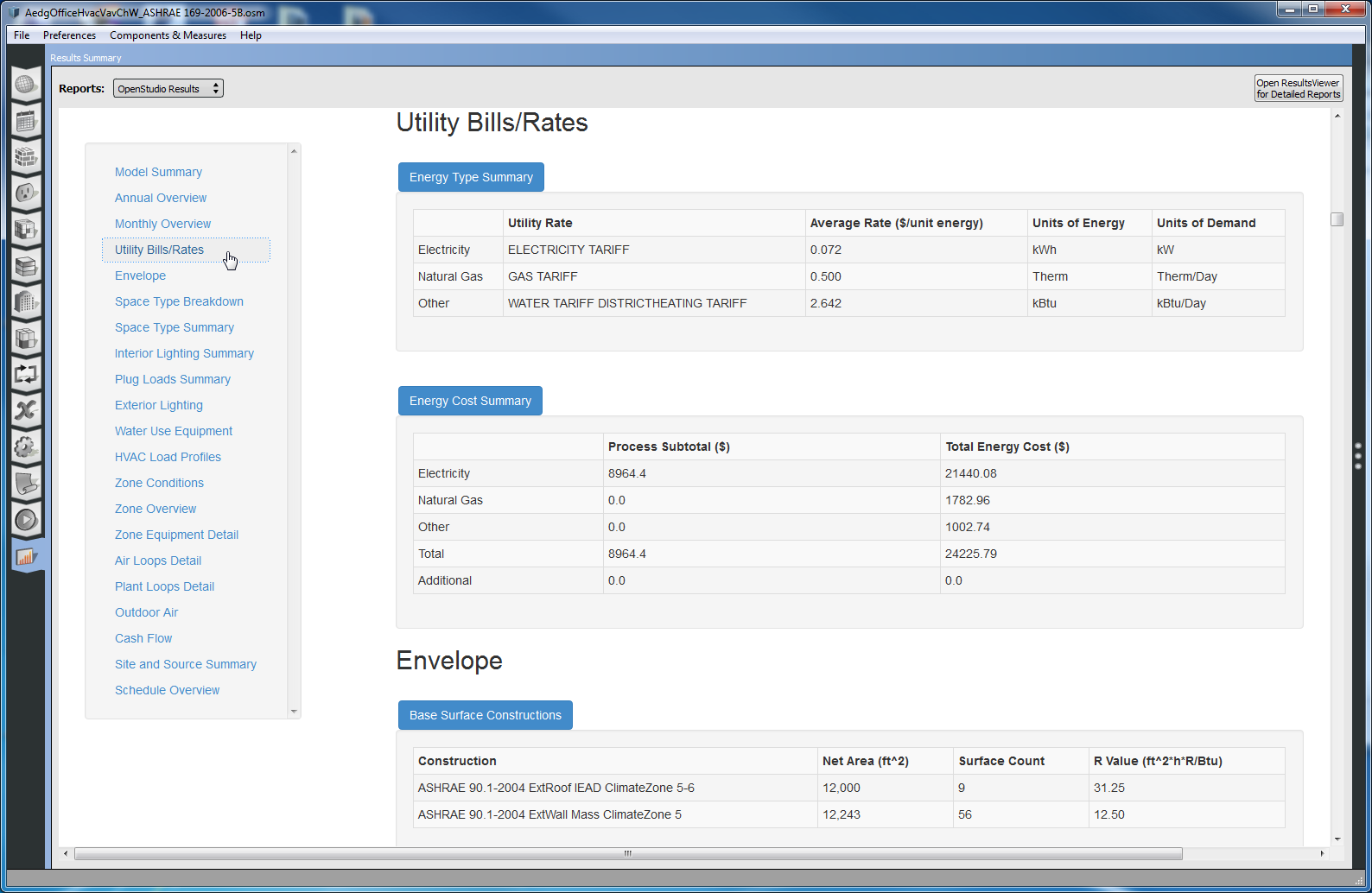Open the Run Simulation play icon tab
1372x893 pixels.
26,519
